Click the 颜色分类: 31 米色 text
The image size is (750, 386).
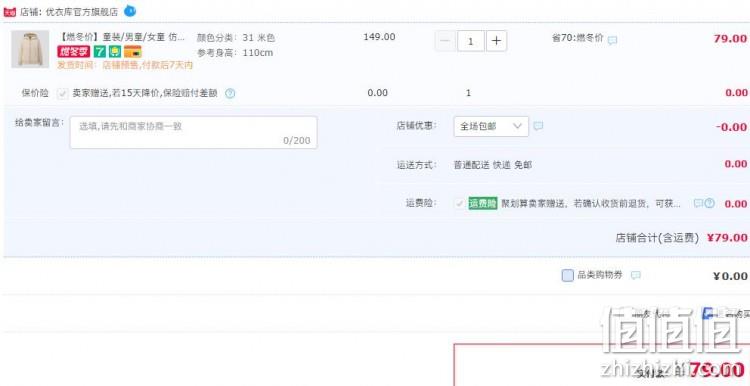click(x=236, y=38)
